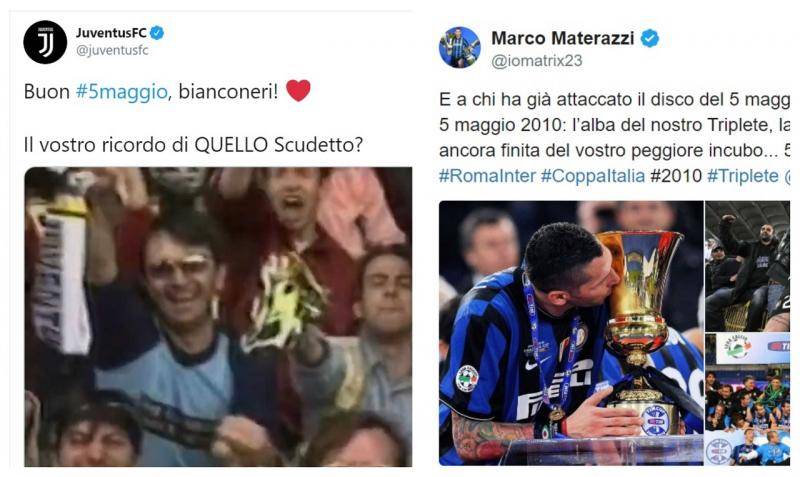Open the top-right photo of man in stands
This screenshot has width=800, height=477.
pos(747,266)
